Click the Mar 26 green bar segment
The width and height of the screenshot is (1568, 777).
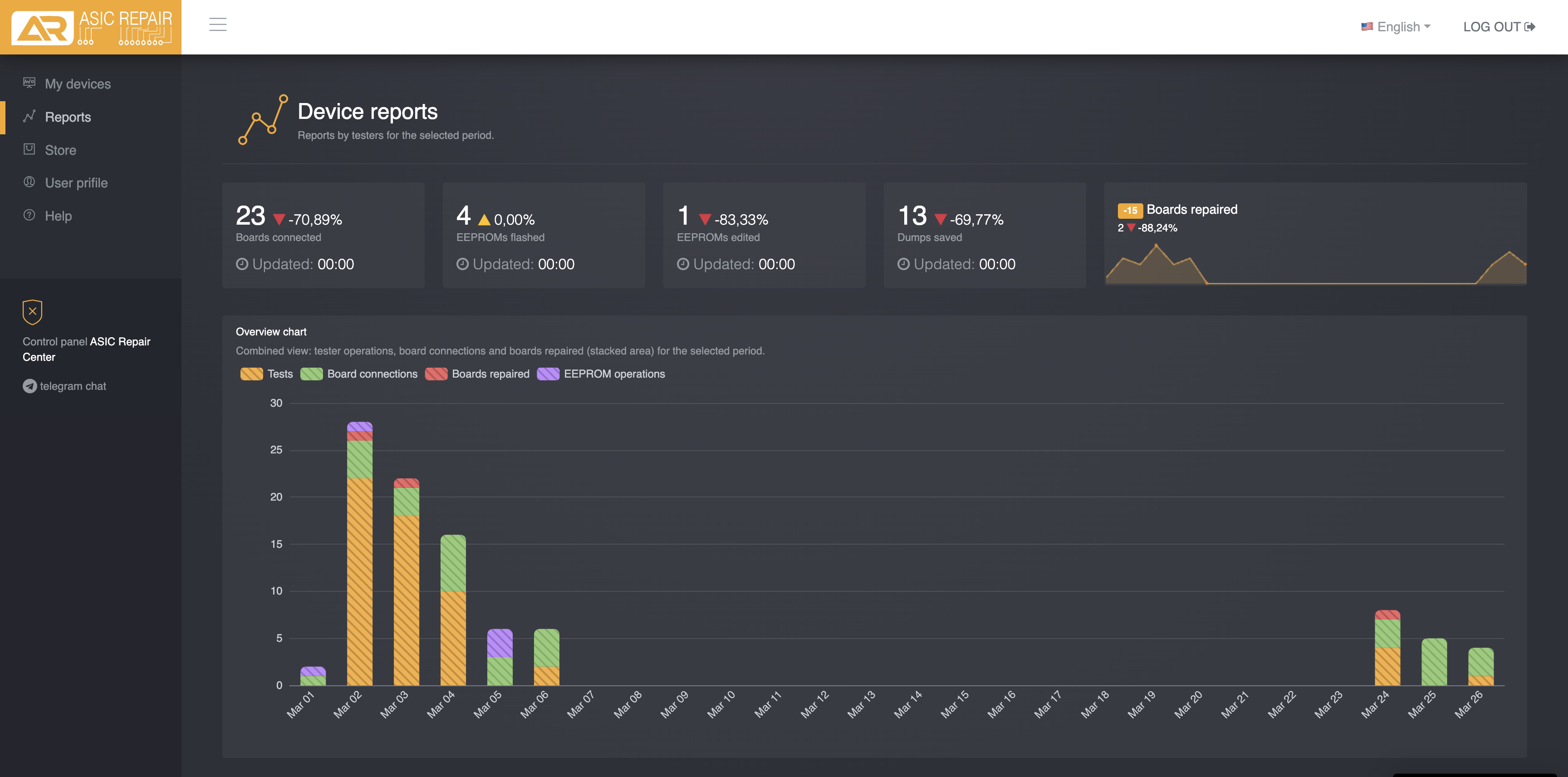[x=1481, y=662]
